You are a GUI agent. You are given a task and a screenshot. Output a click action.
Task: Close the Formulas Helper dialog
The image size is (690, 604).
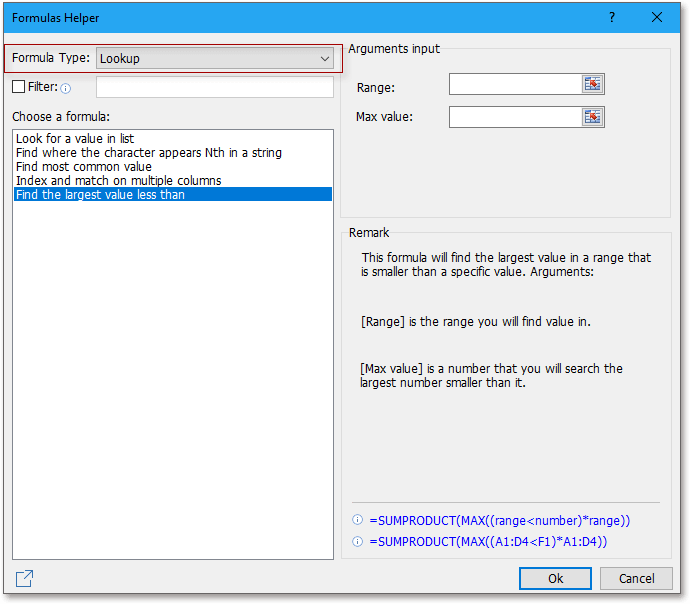click(x=657, y=18)
